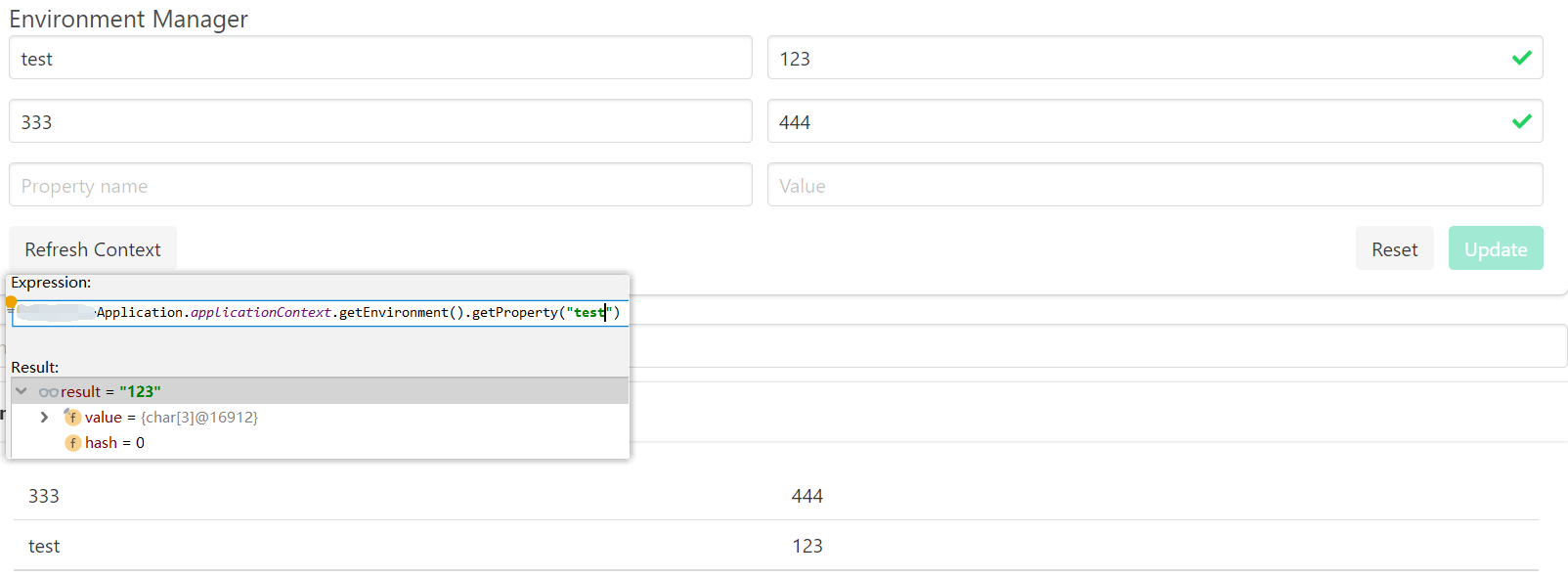Click the green checkmark beside value "444"

pos(1521,121)
